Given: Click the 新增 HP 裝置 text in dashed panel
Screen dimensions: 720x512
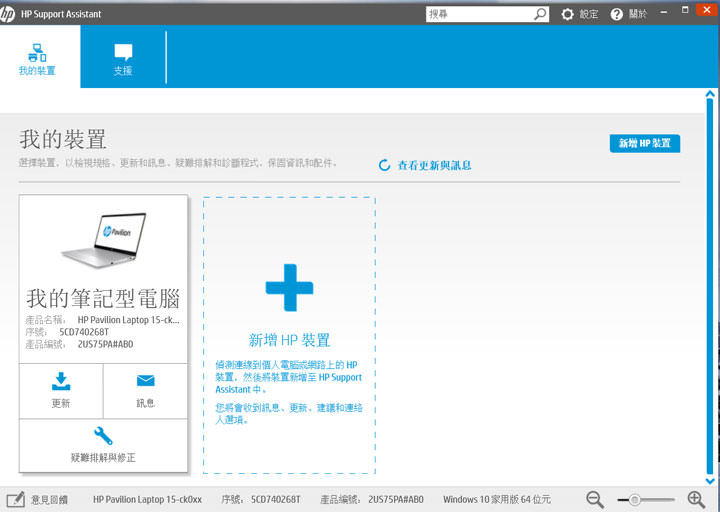Looking at the screenshot, I should (x=289, y=340).
